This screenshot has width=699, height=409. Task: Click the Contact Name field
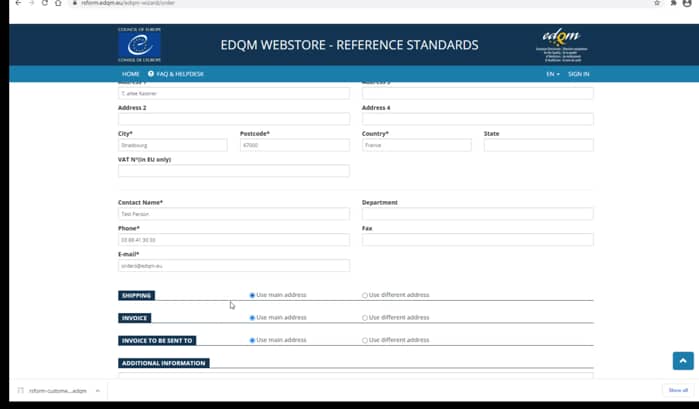click(234, 214)
